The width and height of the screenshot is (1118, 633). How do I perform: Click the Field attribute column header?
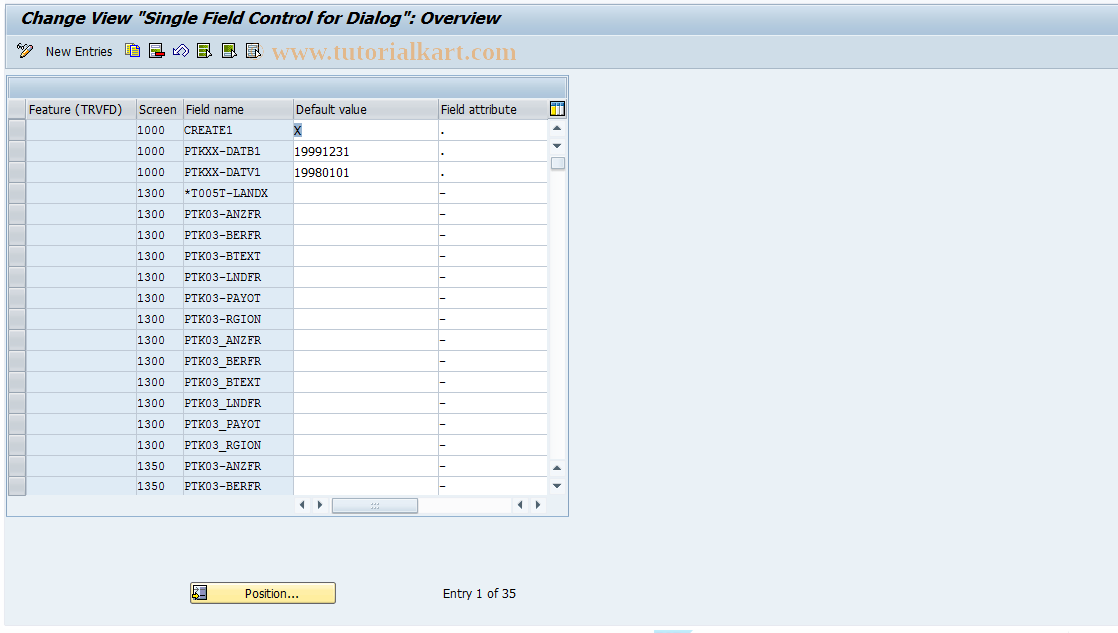click(493, 110)
